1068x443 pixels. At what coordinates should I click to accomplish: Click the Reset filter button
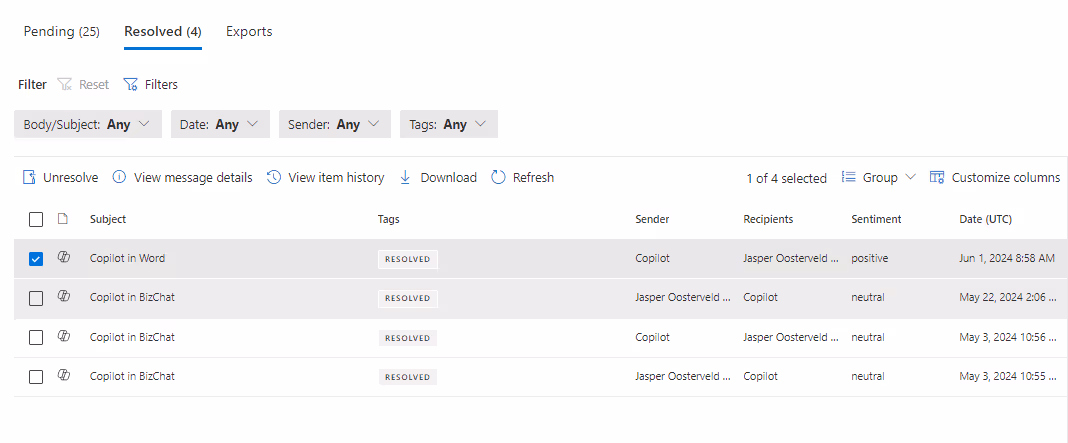(83, 85)
